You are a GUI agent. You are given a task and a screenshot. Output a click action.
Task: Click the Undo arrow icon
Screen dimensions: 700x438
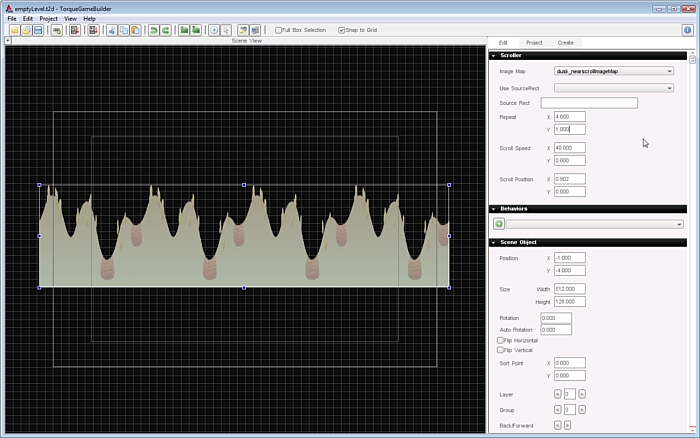[154, 30]
